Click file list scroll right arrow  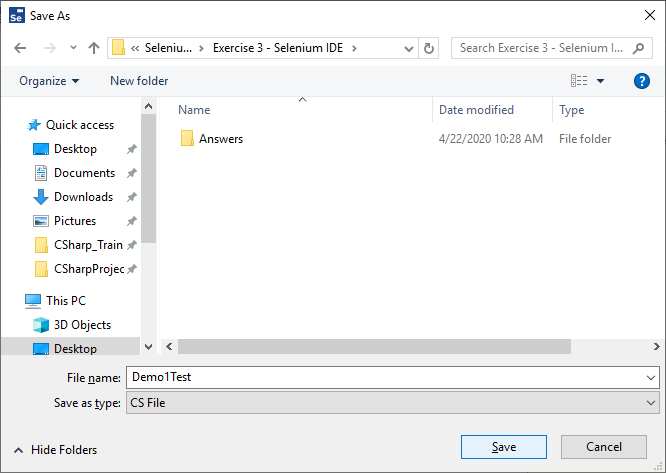pyautogui.click(x=656, y=346)
